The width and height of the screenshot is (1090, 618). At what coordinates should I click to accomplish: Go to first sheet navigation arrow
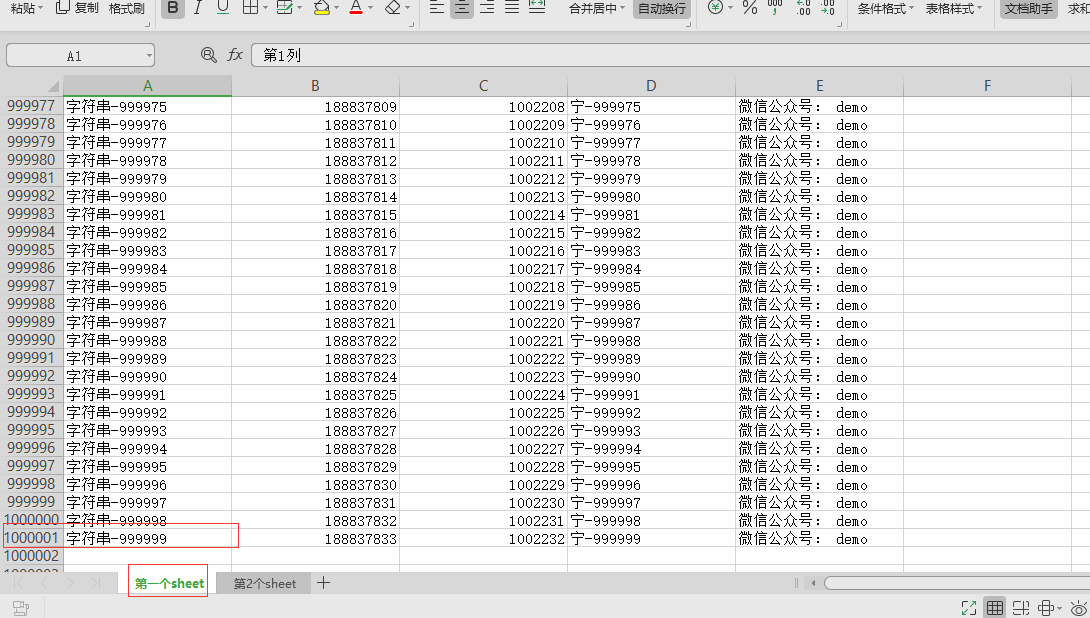click(x=19, y=583)
